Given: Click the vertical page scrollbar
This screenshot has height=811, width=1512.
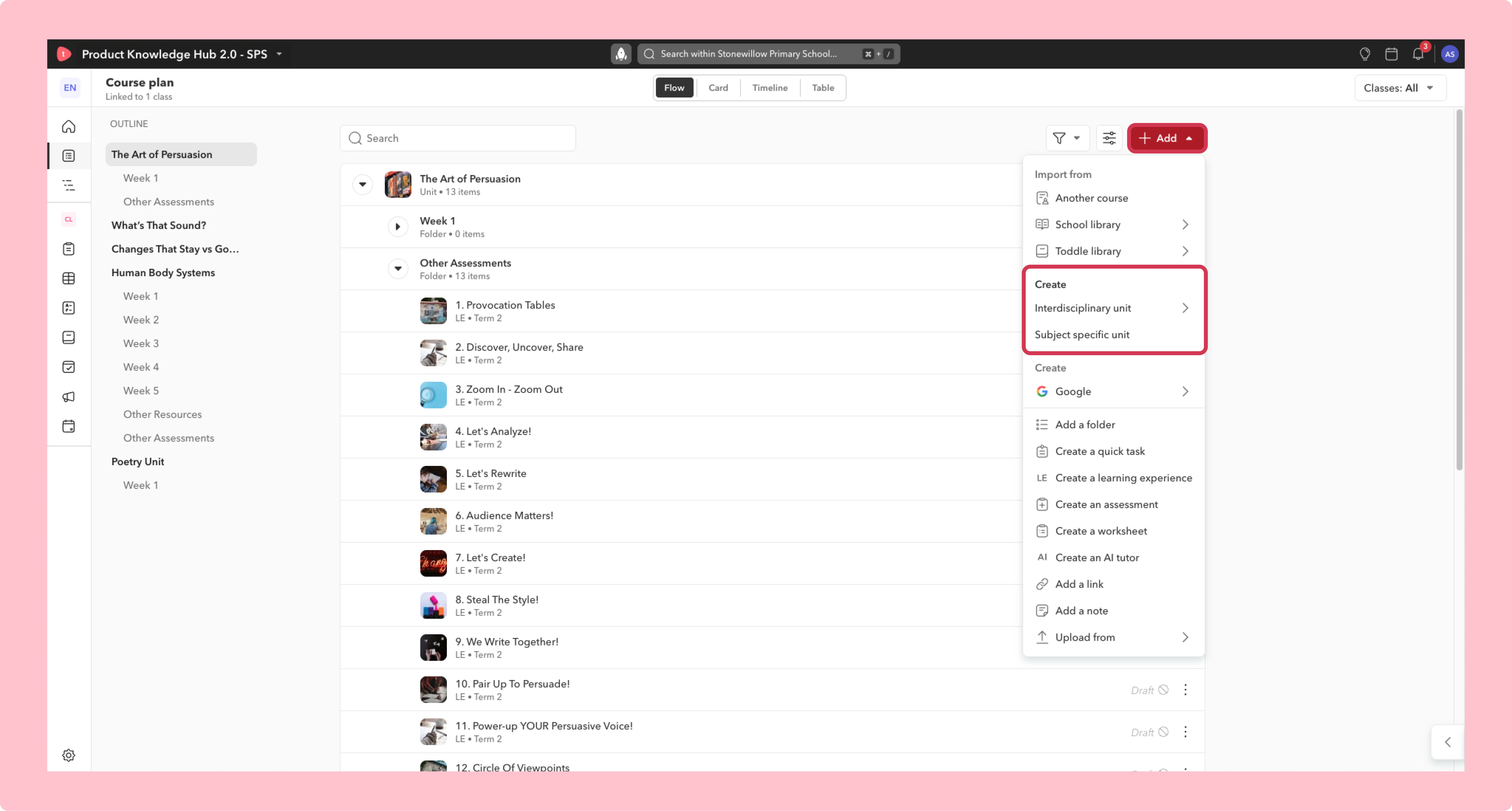Looking at the screenshot, I should point(1459,290).
